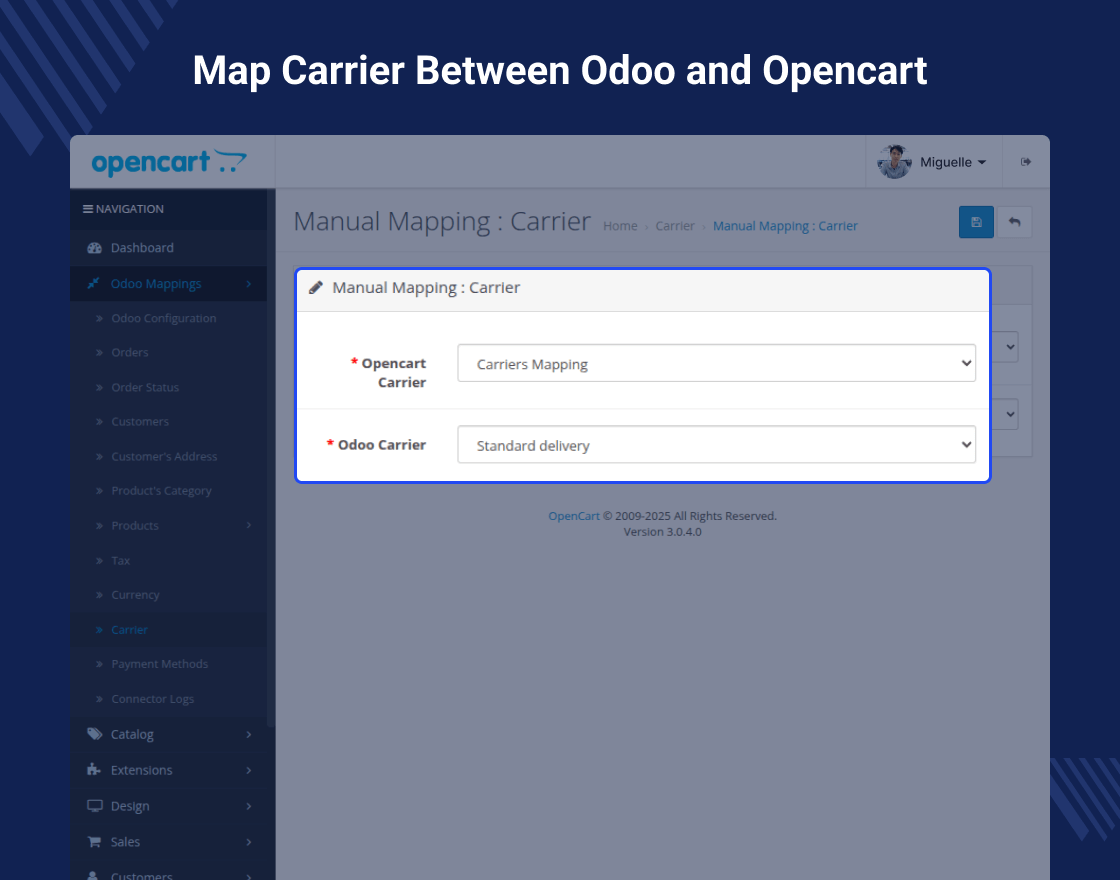Click the Extensions puzzle icon
Image resolution: width=1120 pixels, height=880 pixels.
(94, 769)
